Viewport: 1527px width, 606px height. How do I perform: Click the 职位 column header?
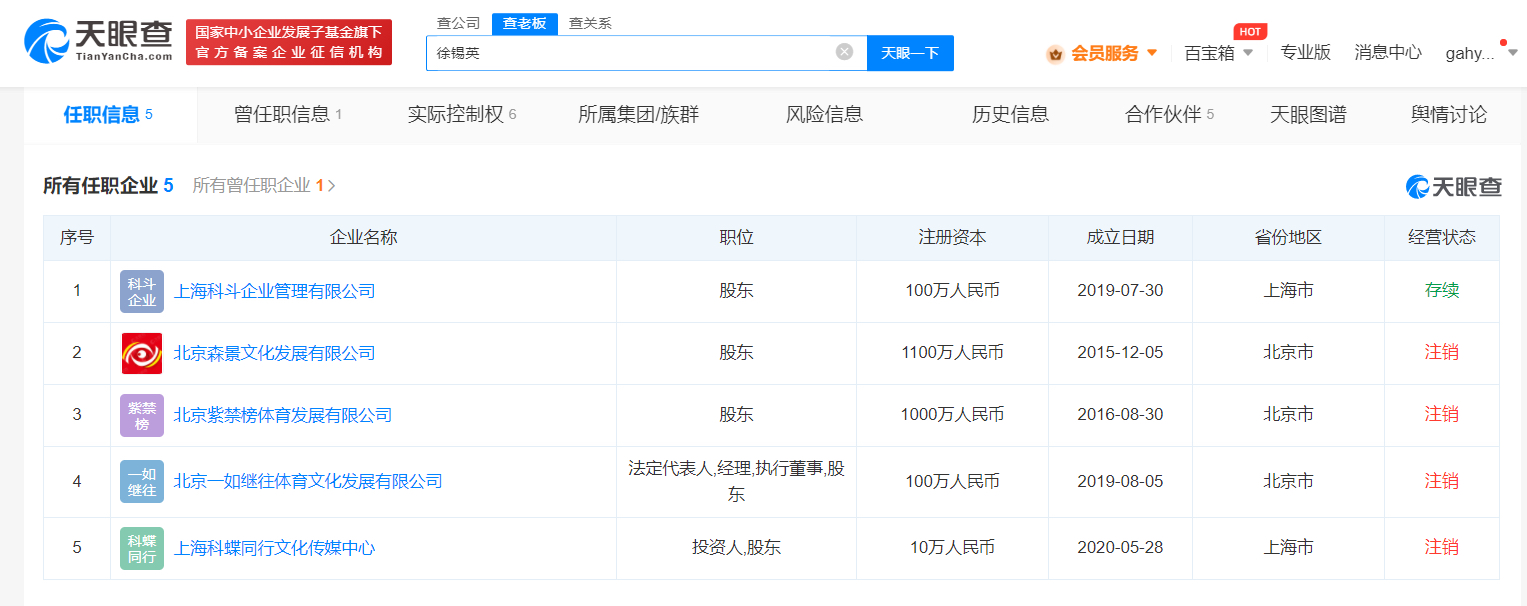[x=736, y=238]
